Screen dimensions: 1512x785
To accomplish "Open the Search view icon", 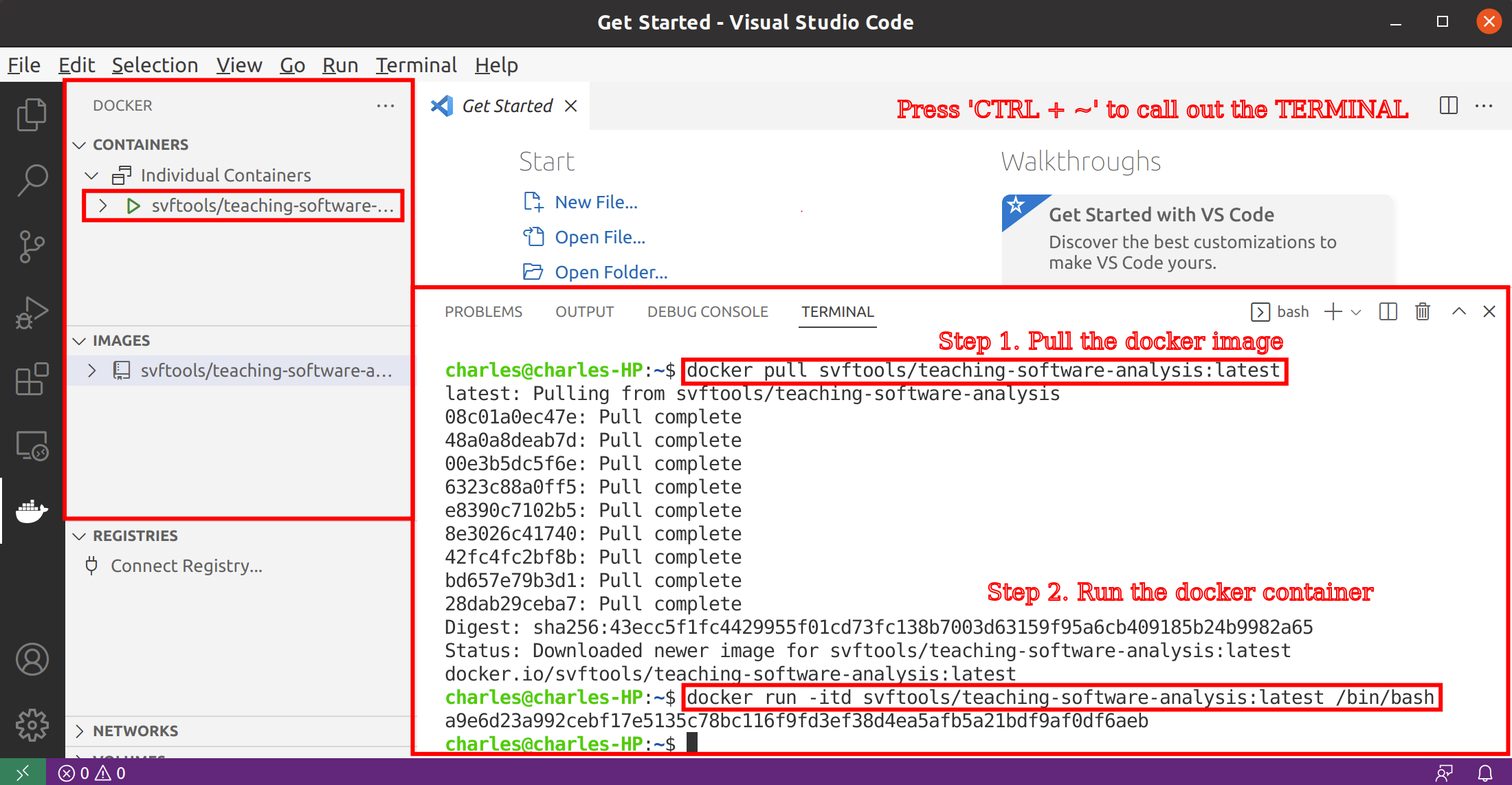I will point(32,180).
